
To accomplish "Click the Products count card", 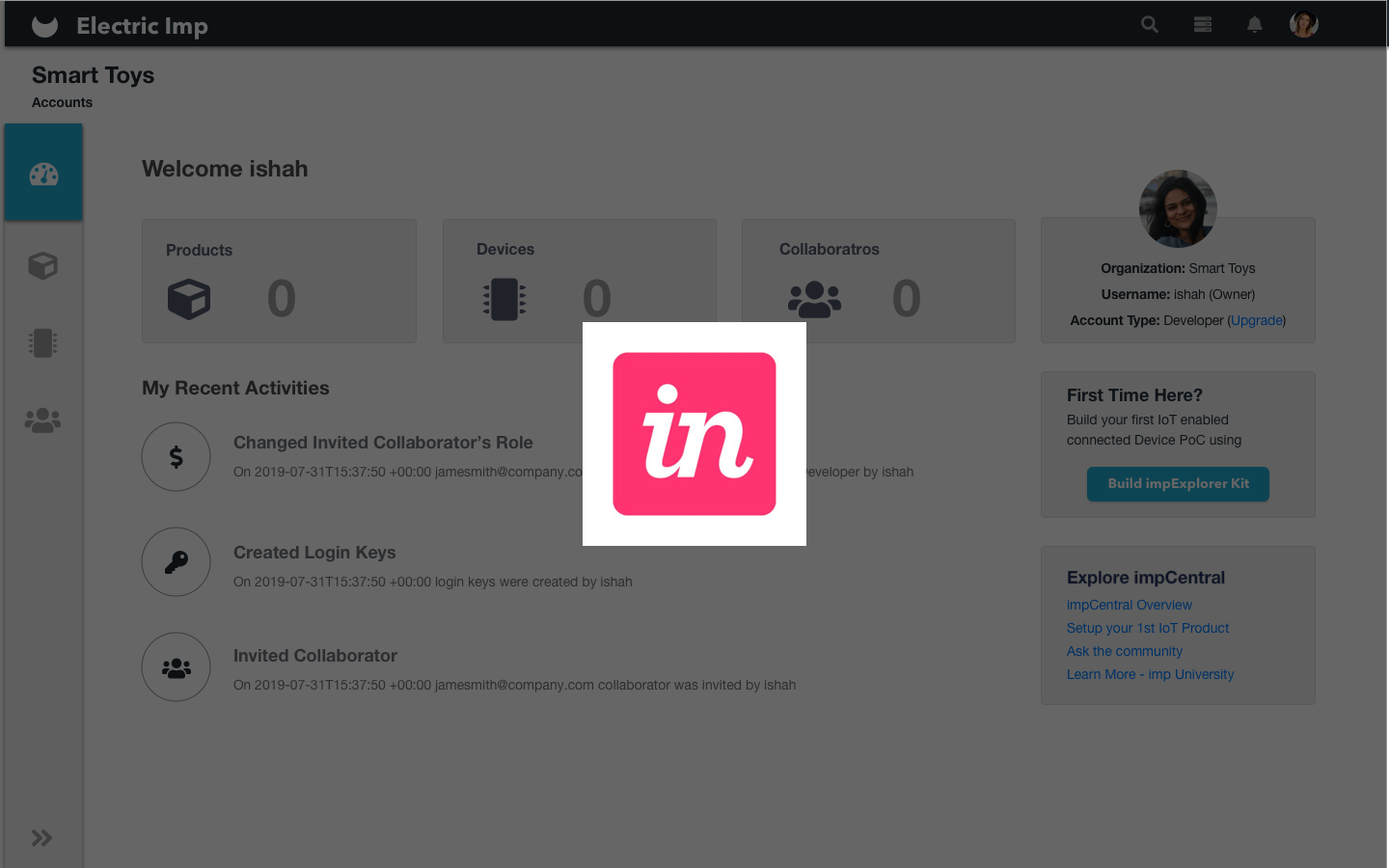I will 279,281.
